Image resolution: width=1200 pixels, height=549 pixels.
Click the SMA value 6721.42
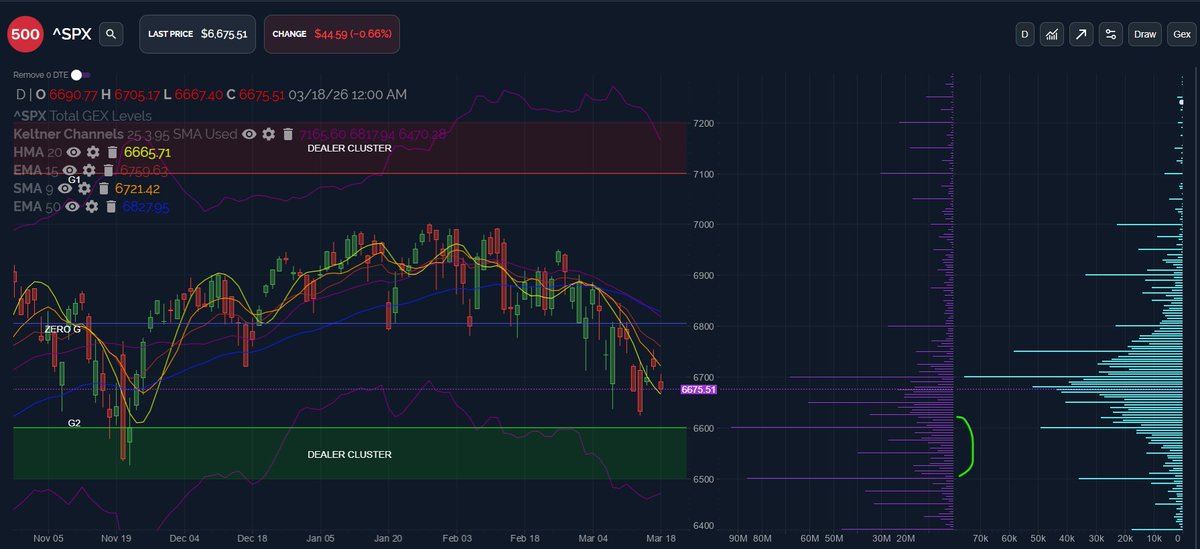coord(138,188)
